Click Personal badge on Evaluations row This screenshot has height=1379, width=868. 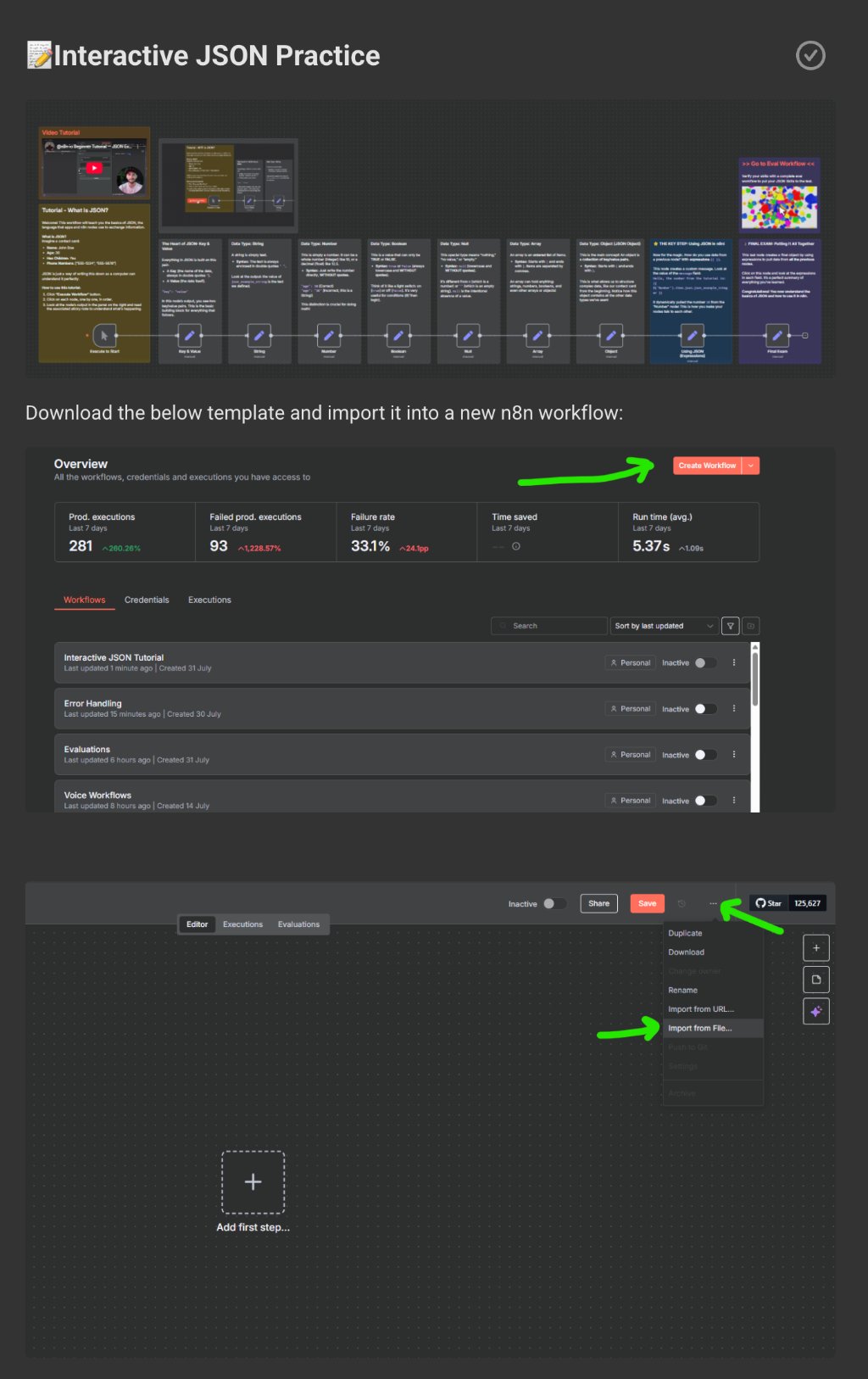tap(631, 755)
